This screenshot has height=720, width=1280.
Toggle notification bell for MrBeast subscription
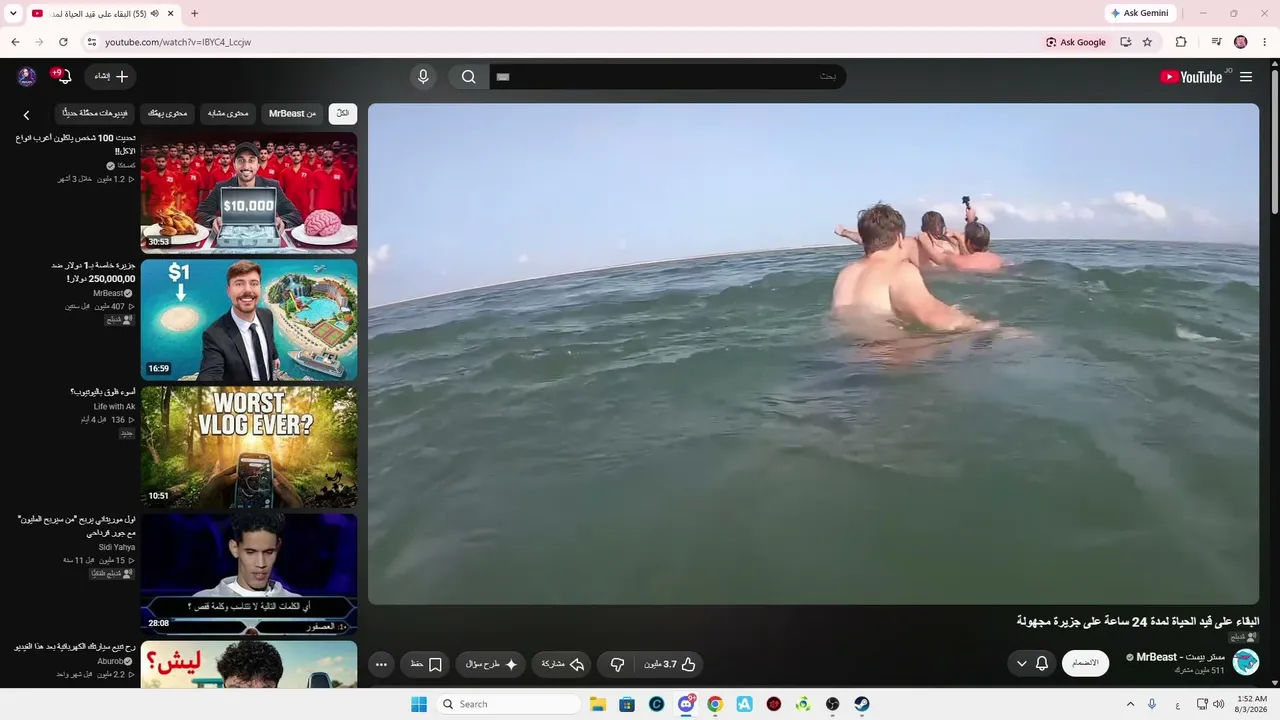tap(1042, 663)
